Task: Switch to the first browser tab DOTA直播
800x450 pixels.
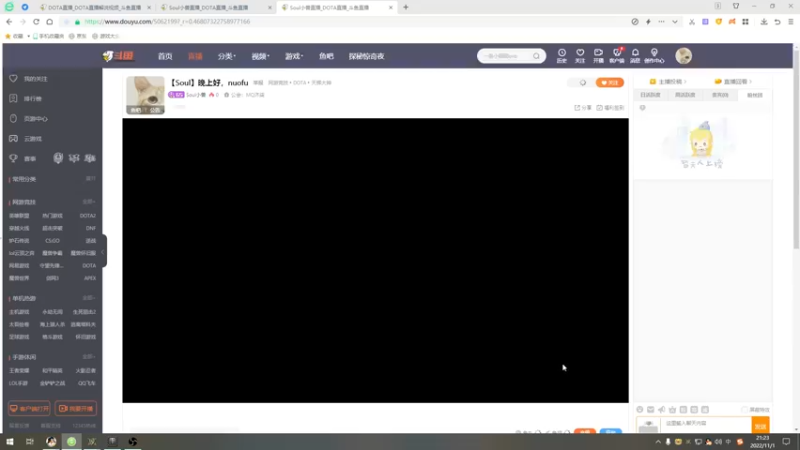Action: (94, 7)
